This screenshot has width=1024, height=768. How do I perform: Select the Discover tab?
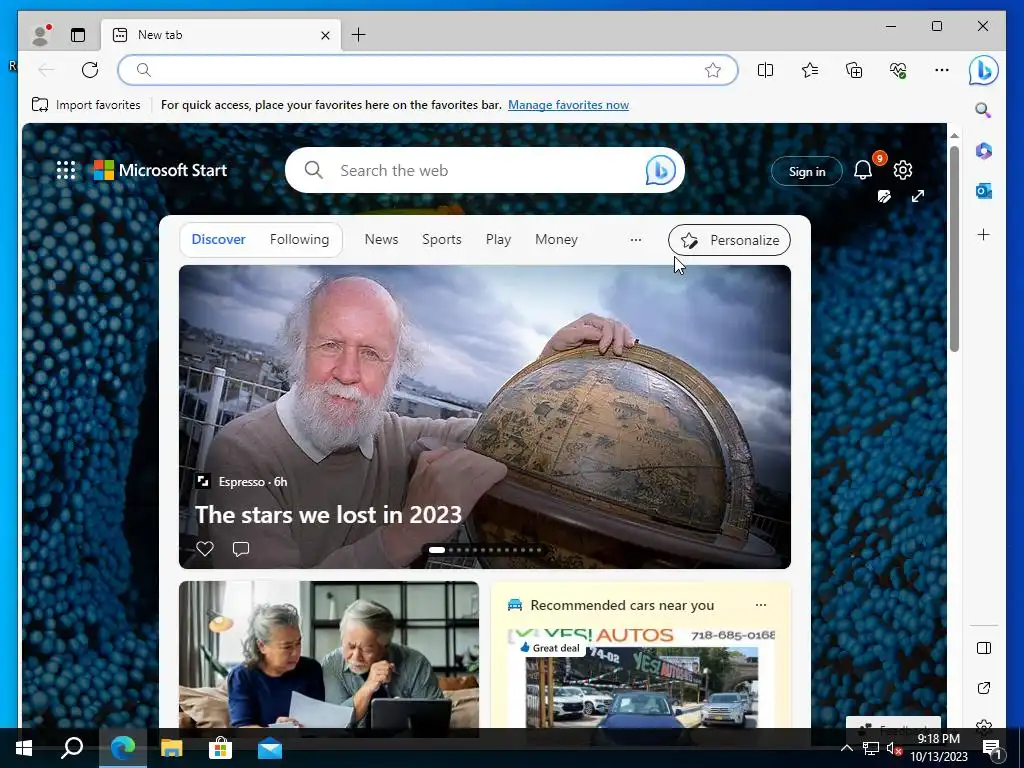219,239
